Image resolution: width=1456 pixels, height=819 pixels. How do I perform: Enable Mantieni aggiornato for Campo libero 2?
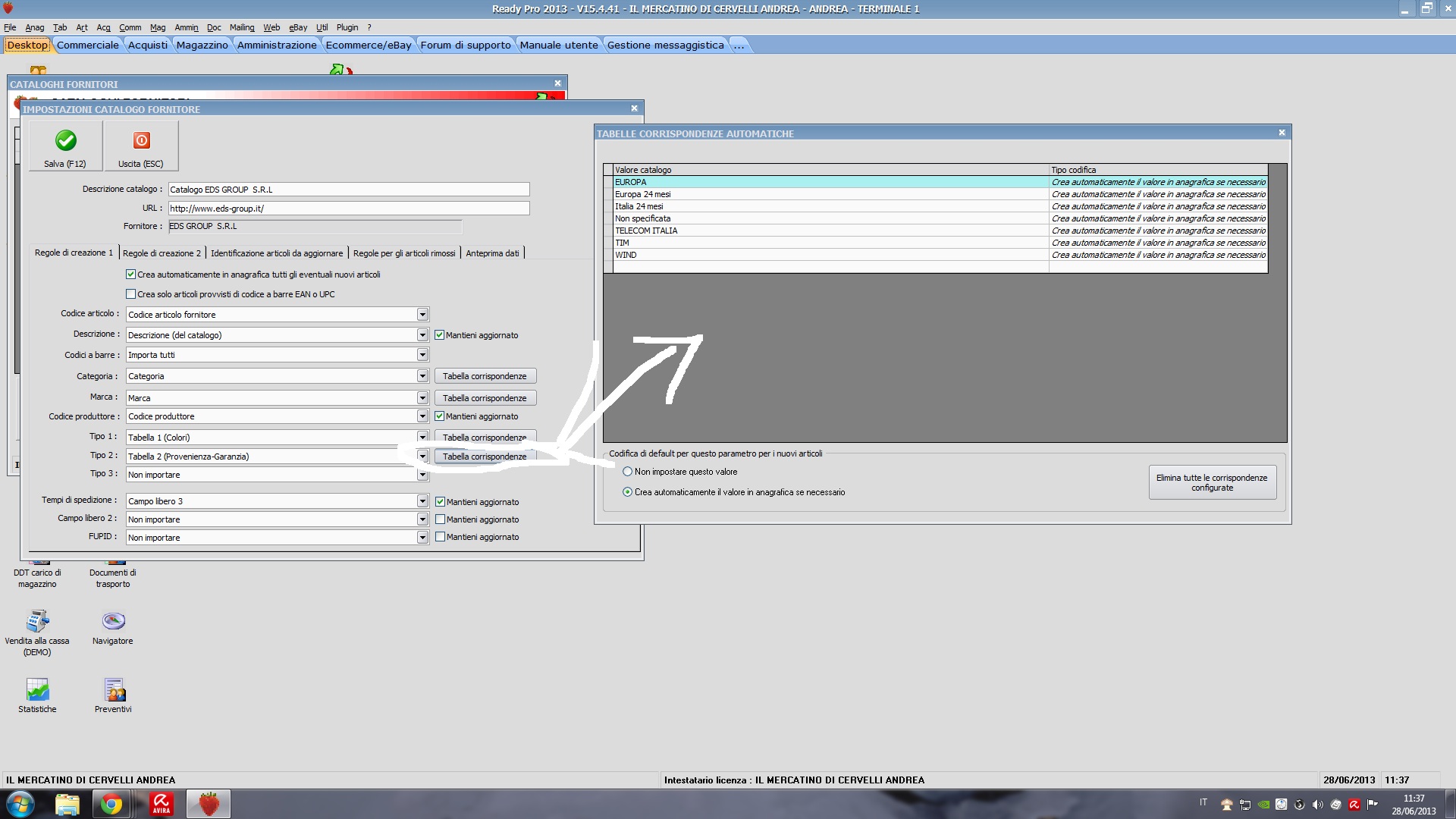point(440,519)
